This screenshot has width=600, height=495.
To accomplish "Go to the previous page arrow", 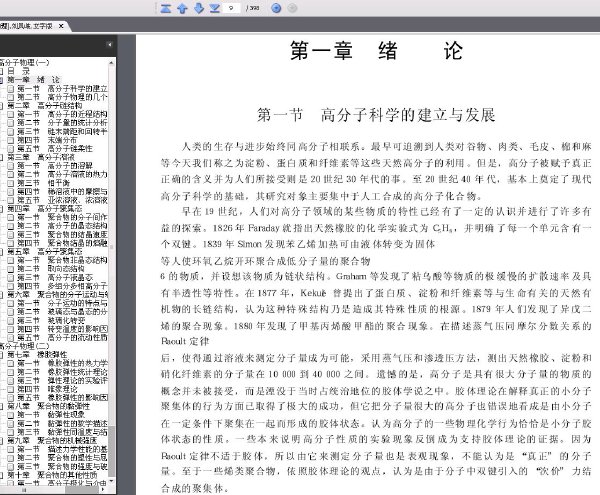I will point(182,8).
